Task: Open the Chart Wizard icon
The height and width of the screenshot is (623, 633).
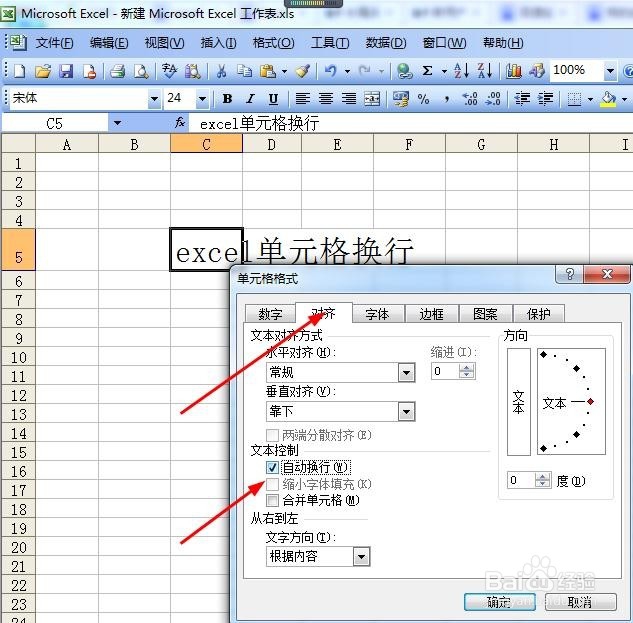Action: (514, 71)
